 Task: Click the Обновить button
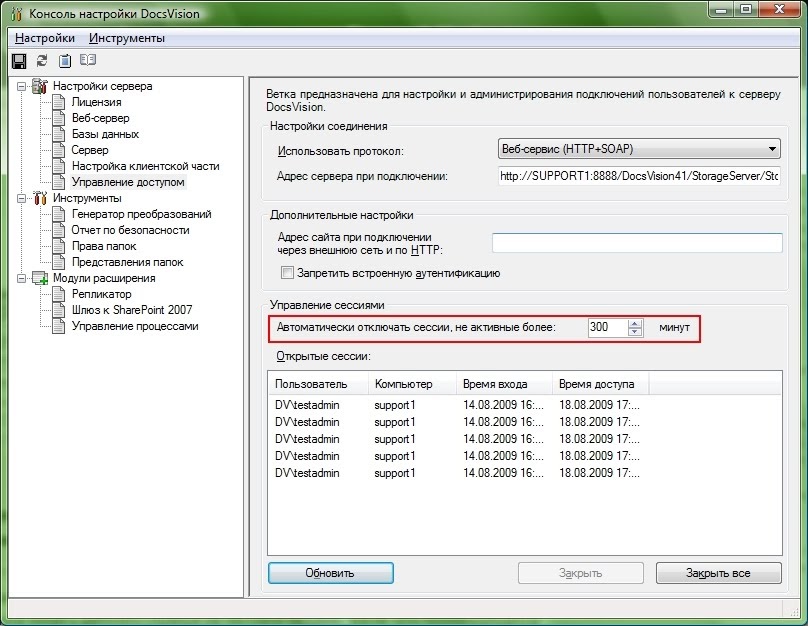(x=331, y=573)
